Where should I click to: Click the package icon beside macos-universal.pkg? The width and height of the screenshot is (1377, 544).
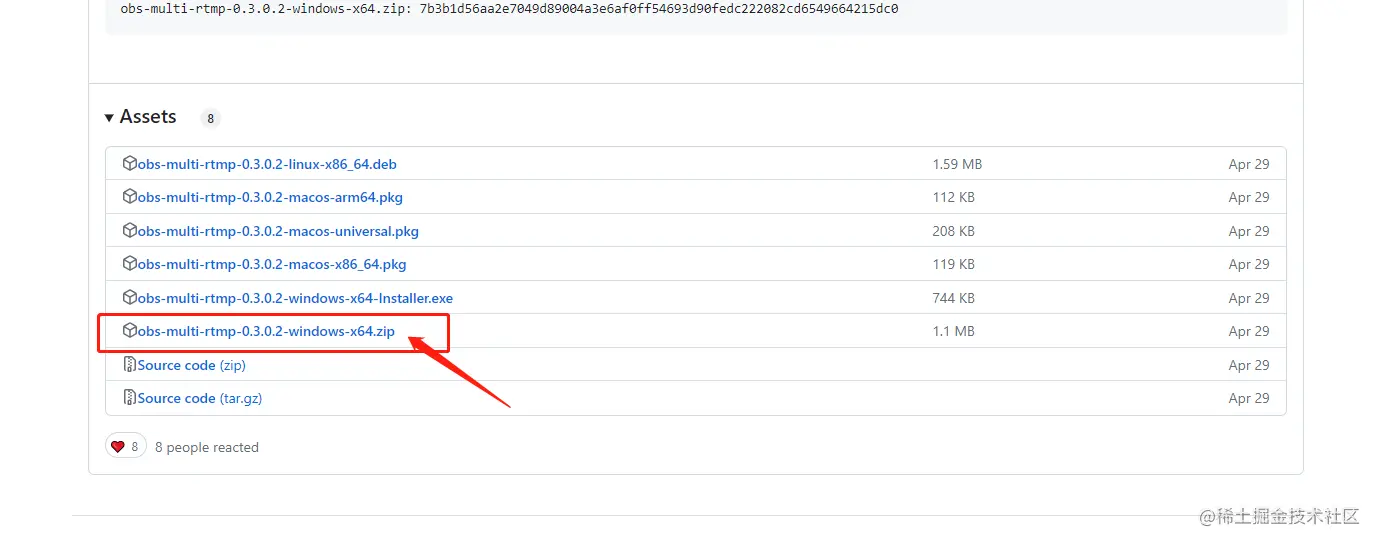pyautogui.click(x=129, y=230)
